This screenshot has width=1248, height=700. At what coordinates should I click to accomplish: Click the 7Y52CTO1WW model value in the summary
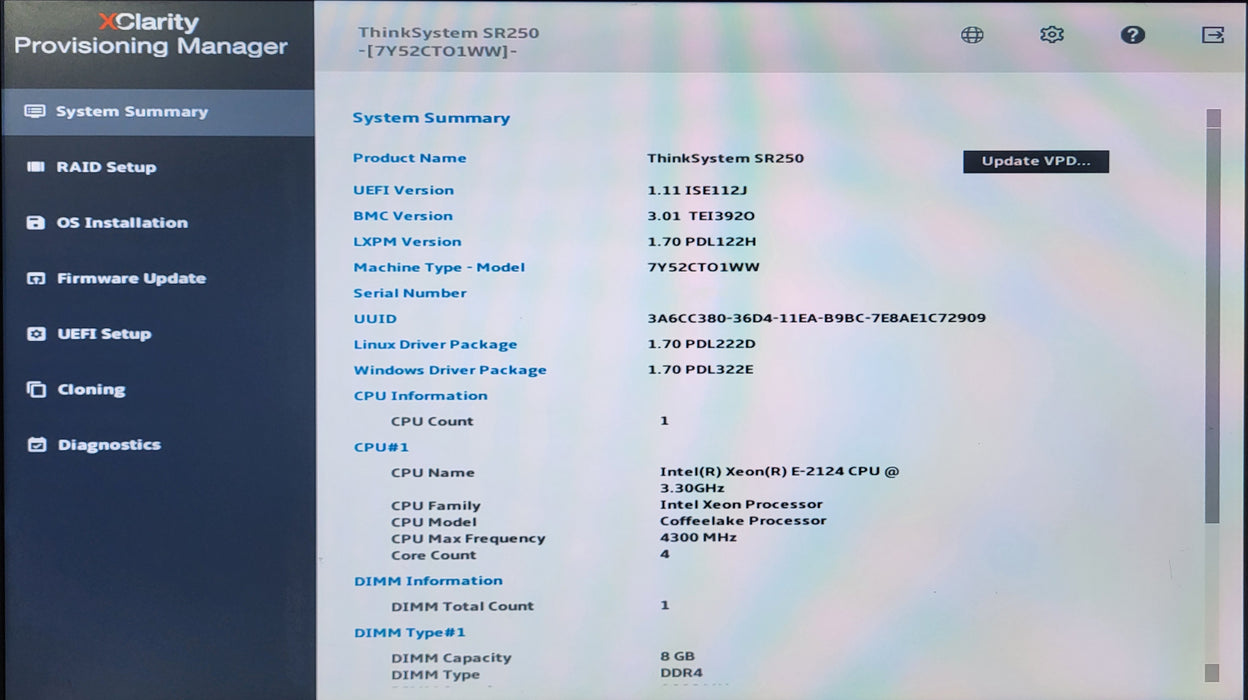pyautogui.click(x=704, y=268)
